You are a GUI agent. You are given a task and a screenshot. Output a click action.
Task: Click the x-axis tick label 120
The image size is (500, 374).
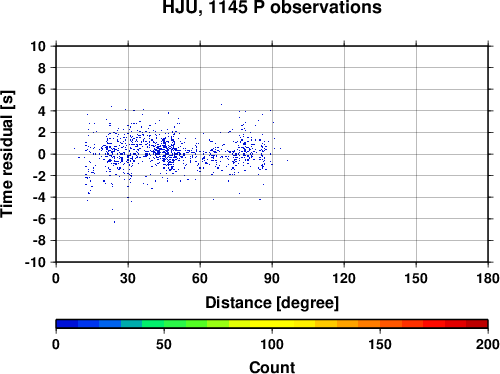[344, 278]
